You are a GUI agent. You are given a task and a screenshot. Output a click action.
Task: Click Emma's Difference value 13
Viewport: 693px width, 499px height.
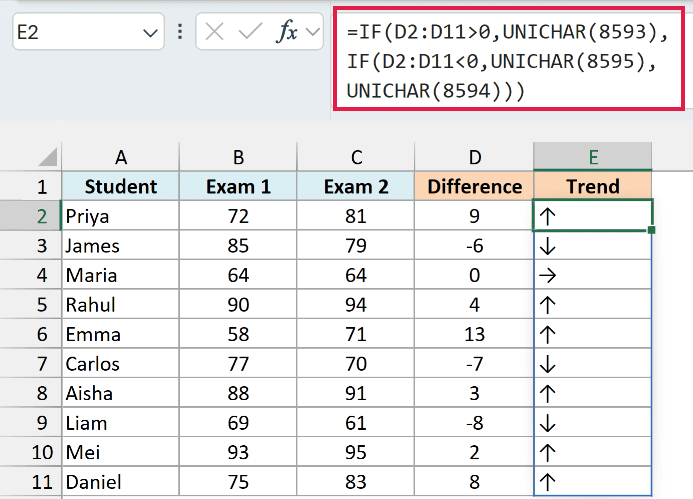pos(474,334)
